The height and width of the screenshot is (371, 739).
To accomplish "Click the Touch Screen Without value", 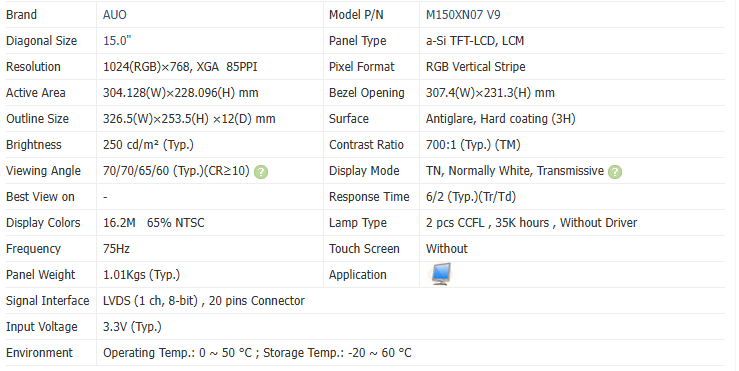I will pos(446,248).
